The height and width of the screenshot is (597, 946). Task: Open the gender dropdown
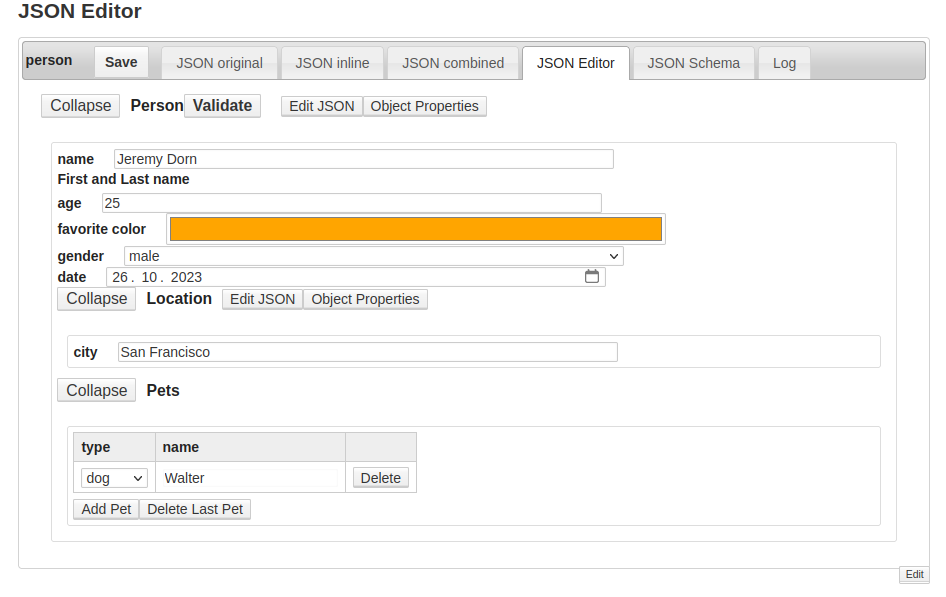(x=373, y=256)
